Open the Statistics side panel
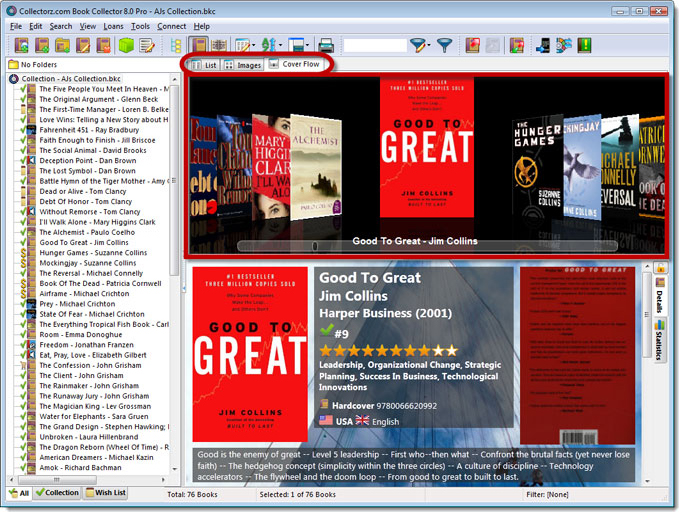Screen dimensions: 679x512 (661, 340)
